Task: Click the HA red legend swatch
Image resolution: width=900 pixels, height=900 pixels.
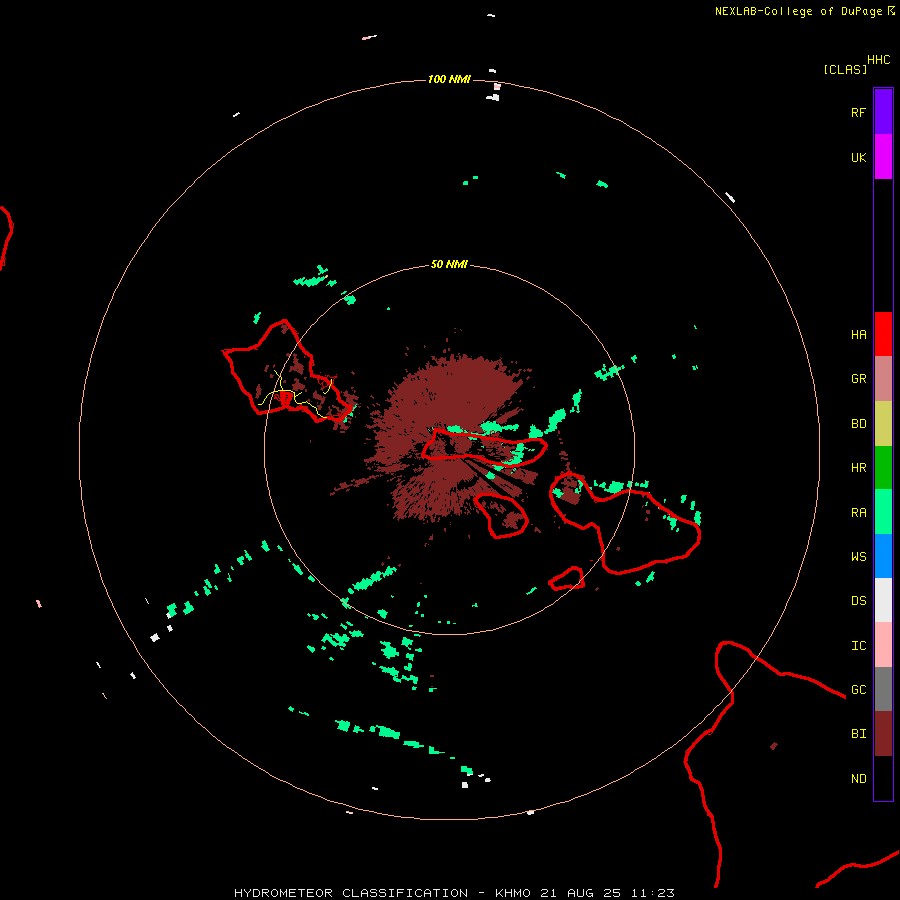Action: (x=883, y=334)
